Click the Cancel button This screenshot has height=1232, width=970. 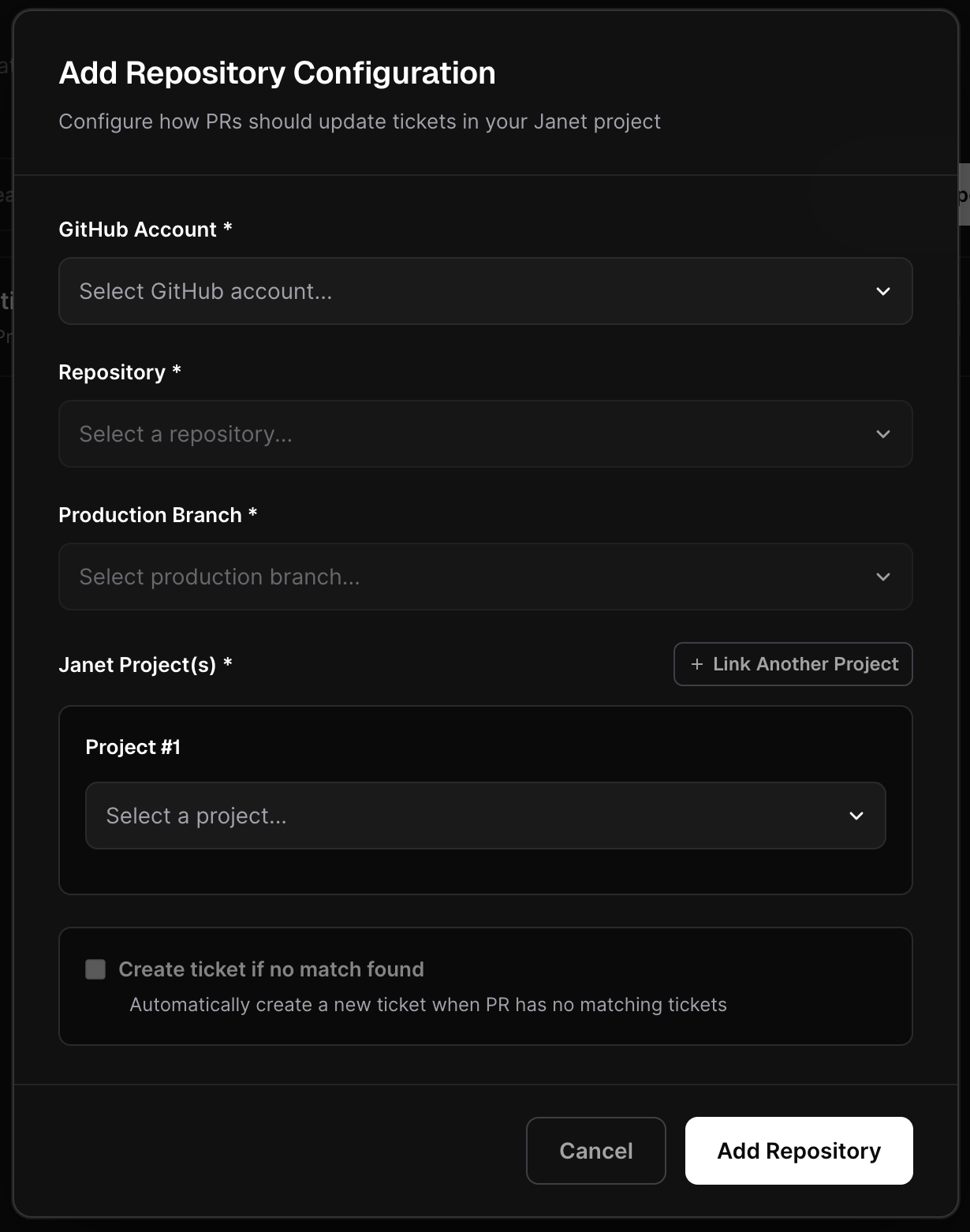pos(595,1151)
